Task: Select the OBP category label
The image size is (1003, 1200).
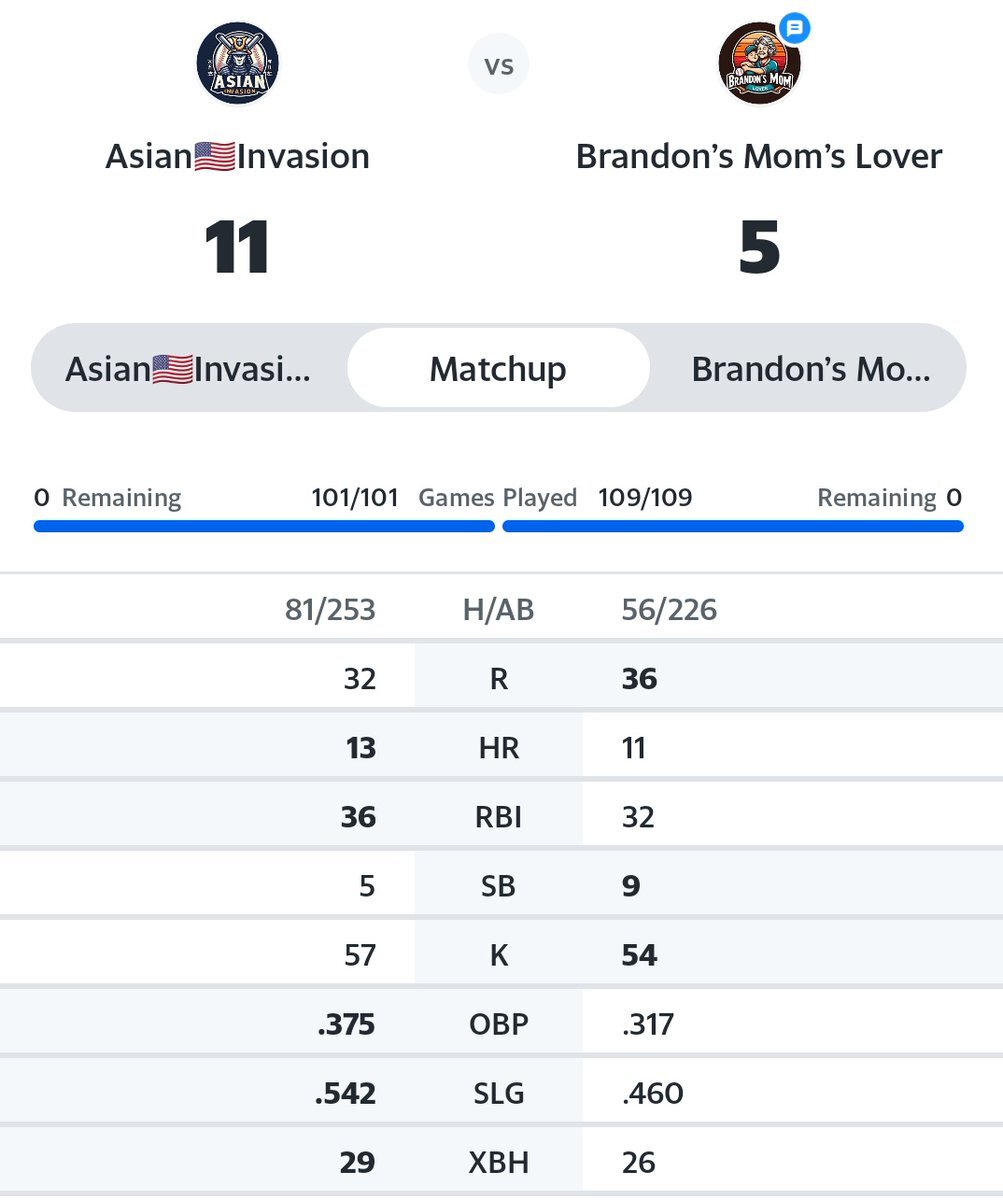Action: 498,1024
